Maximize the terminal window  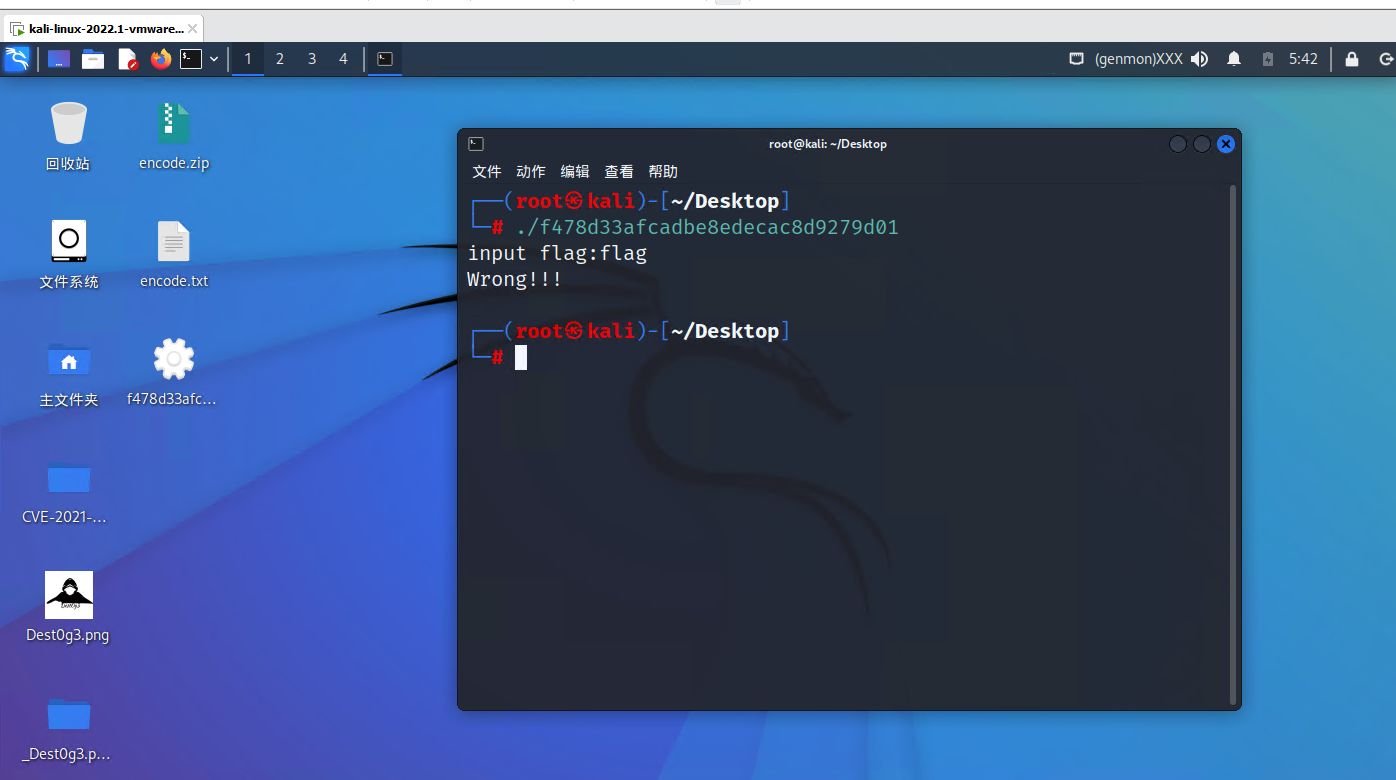[x=1202, y=144]
